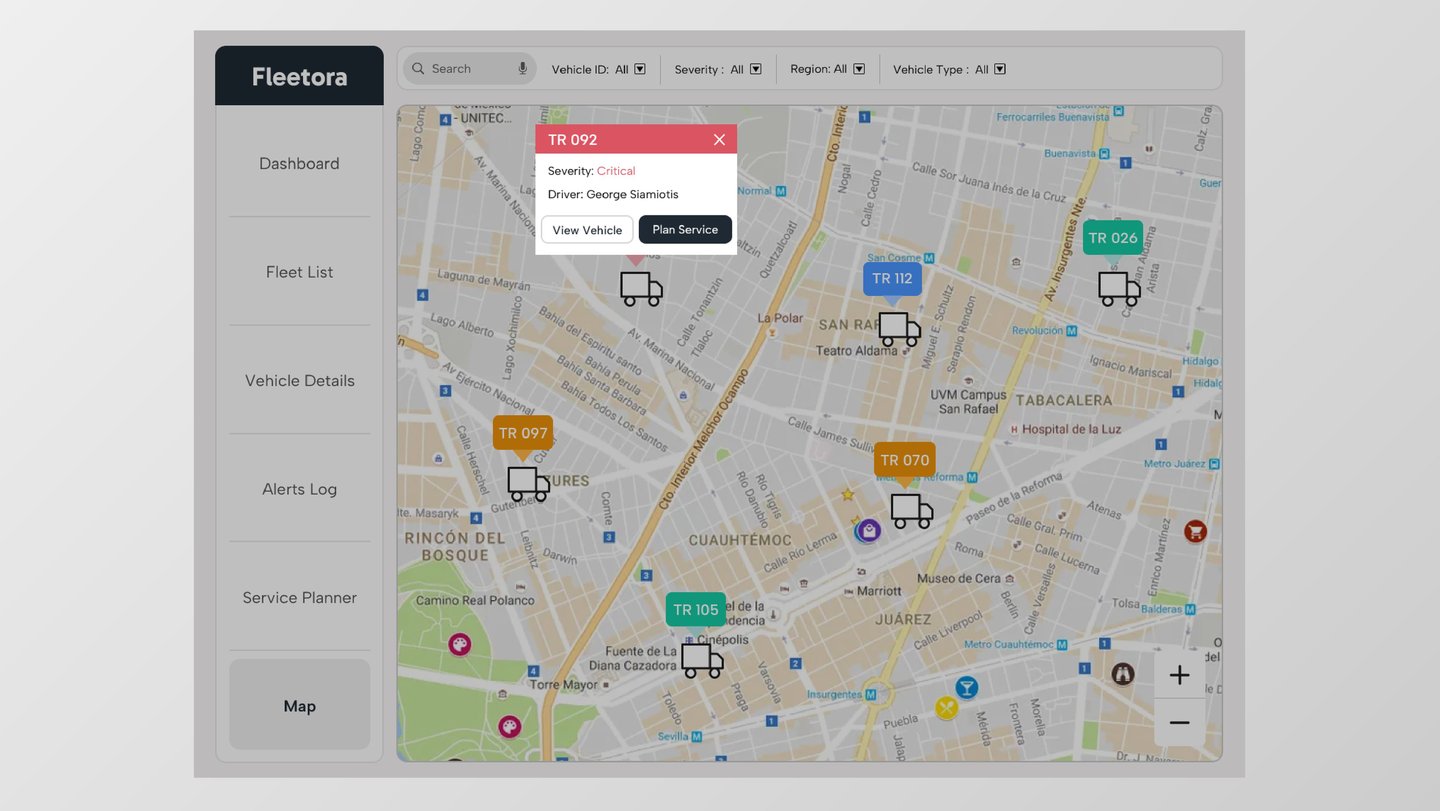Click the yellow restaurant map pin
1440x811 pixels.
(946, 708)
